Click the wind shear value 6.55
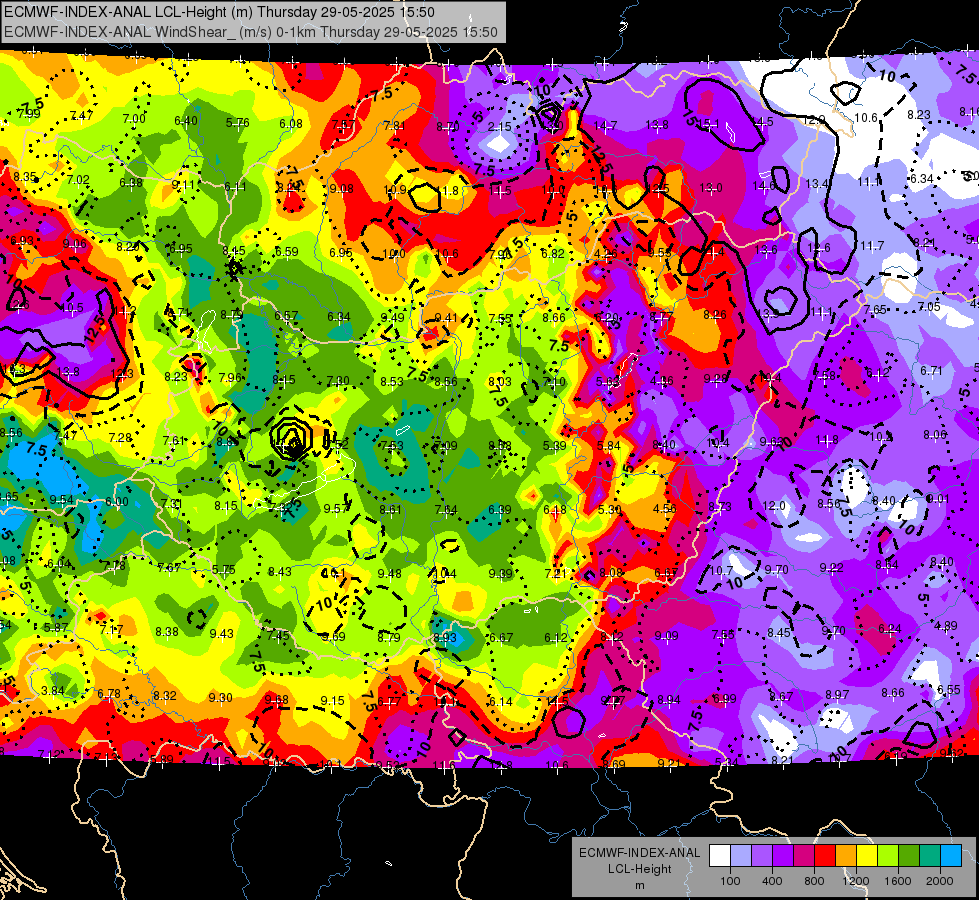 [x=949, y=690]
